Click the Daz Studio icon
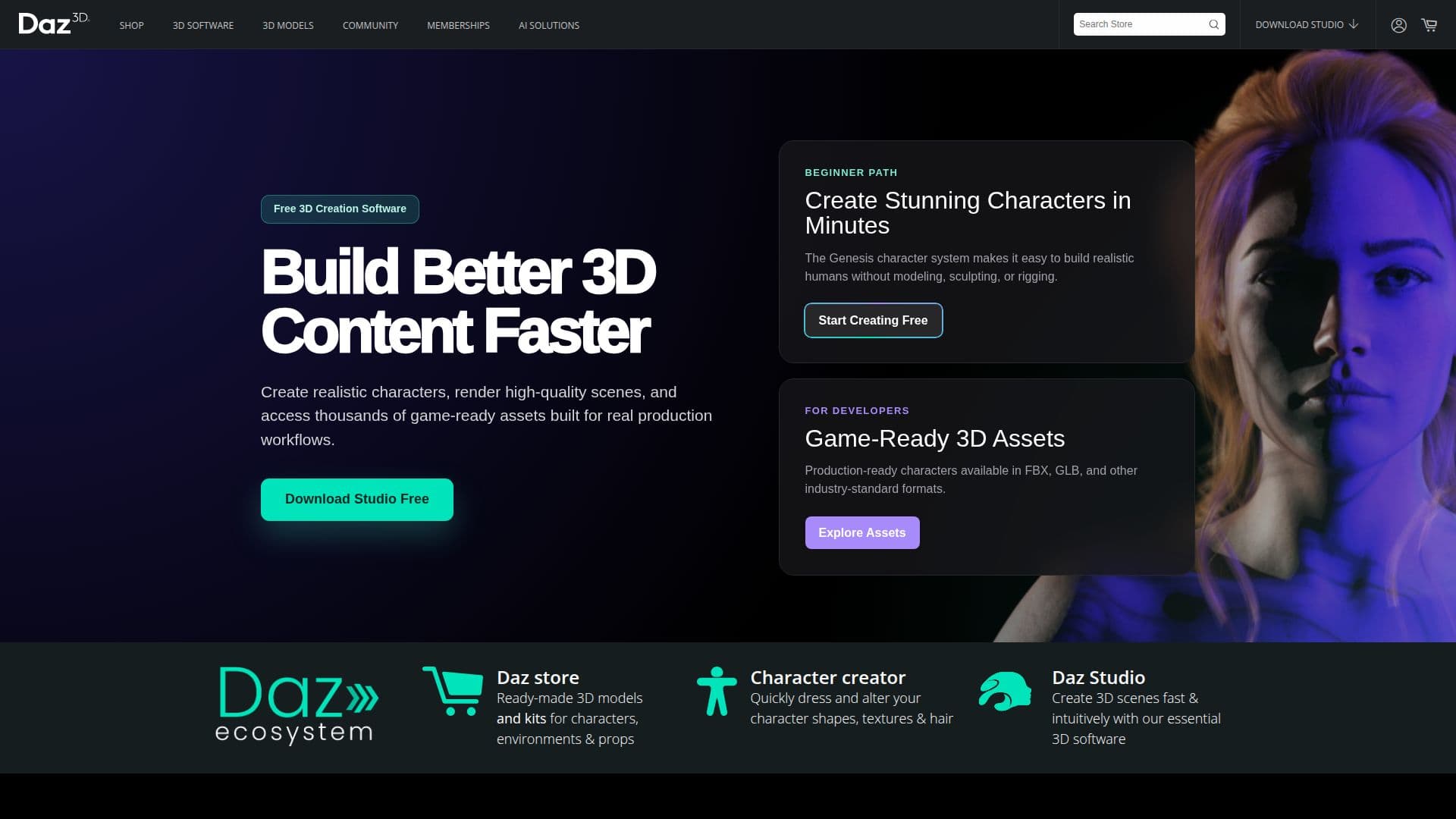 pos(1005,691)
